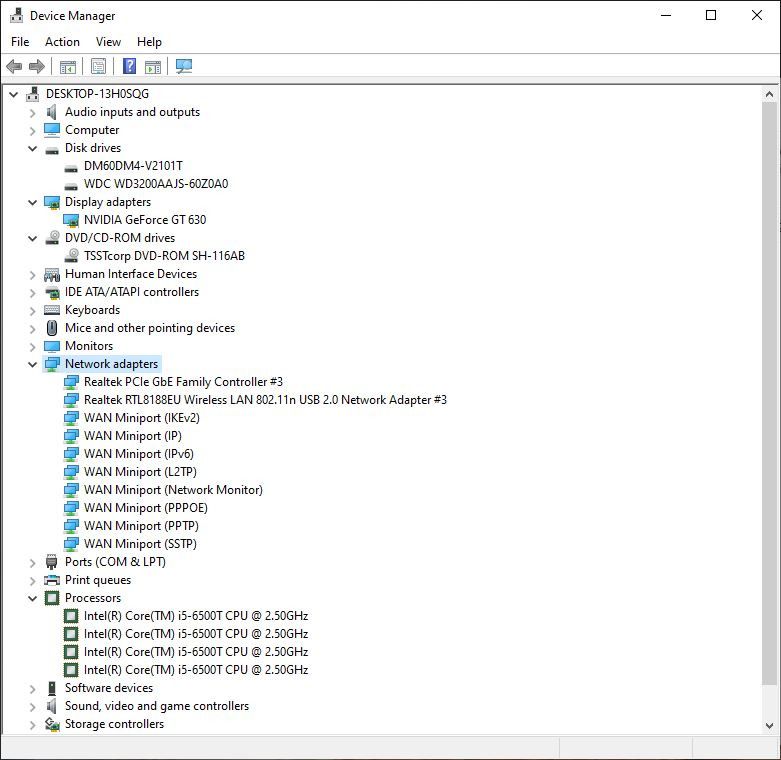Click the Show/Hide Action Pane icon
The height and width of the screenshot is (760, 781).
(x=153, y=66)
